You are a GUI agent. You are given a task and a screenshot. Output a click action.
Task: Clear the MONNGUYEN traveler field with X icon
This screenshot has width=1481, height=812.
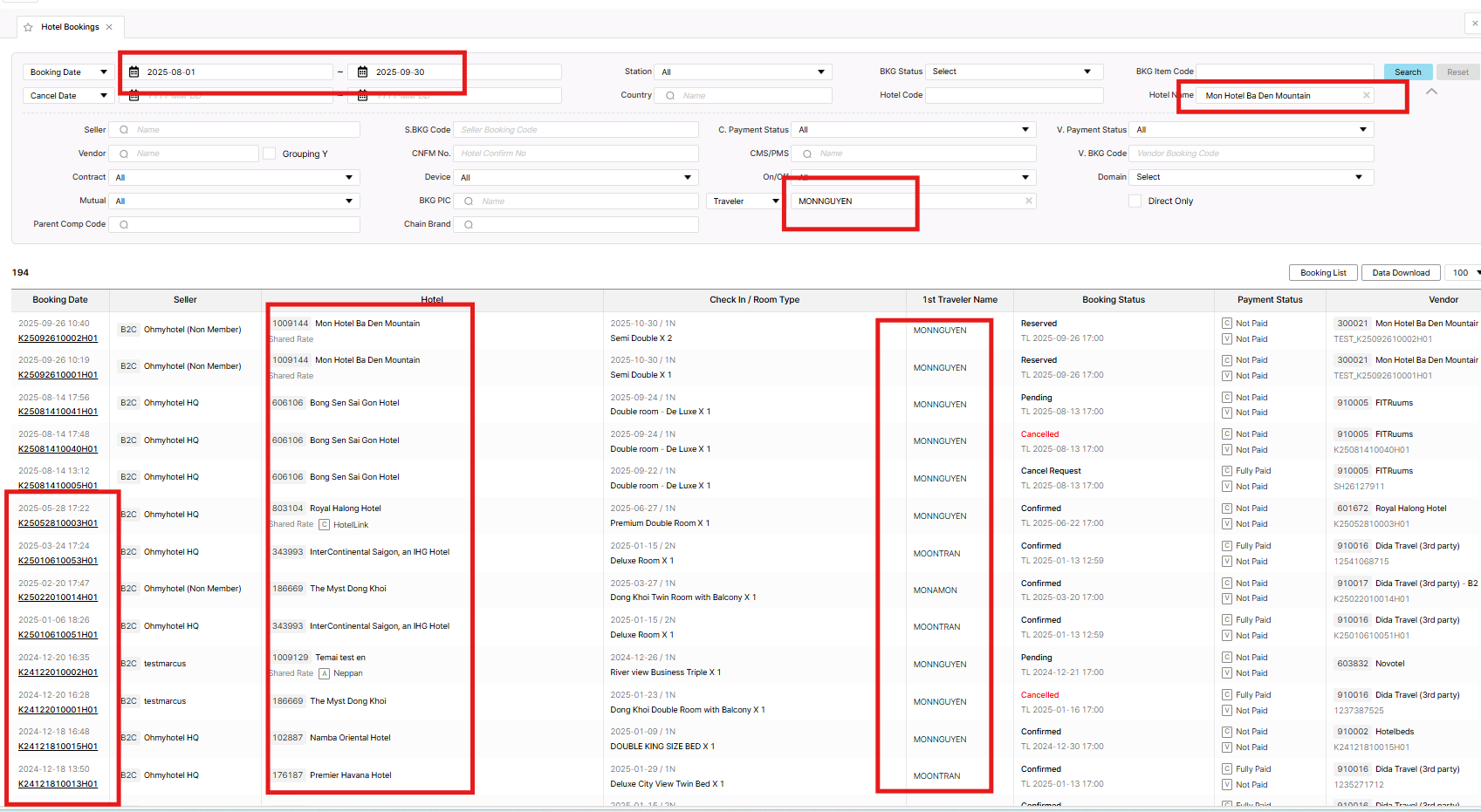(1028, 201)
